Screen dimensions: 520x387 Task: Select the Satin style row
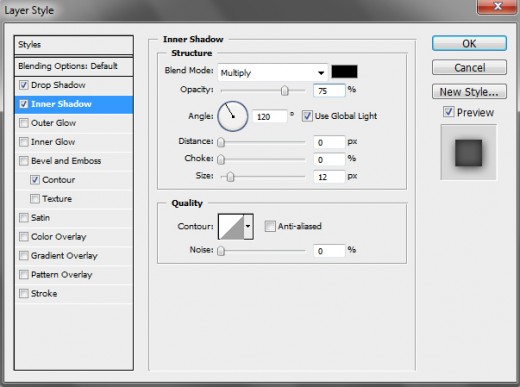[x=74, y=218]
